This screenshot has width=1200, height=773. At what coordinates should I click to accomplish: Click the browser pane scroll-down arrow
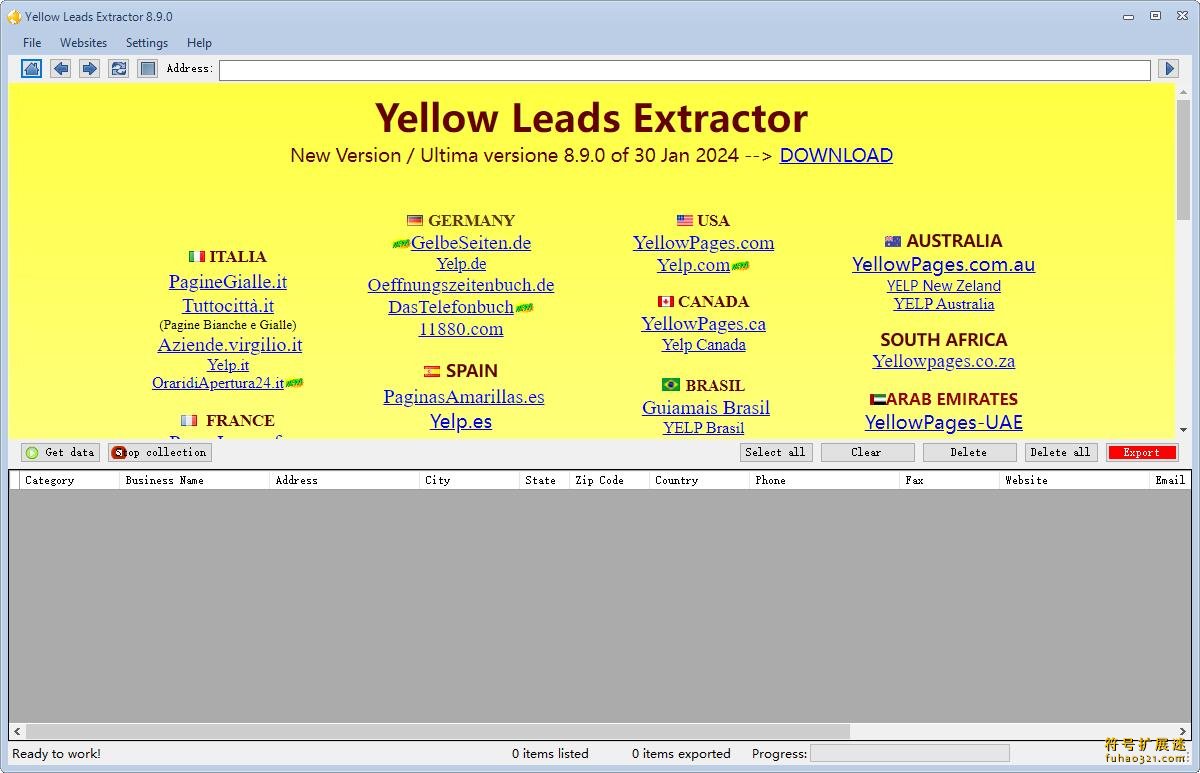(1183, 430)
